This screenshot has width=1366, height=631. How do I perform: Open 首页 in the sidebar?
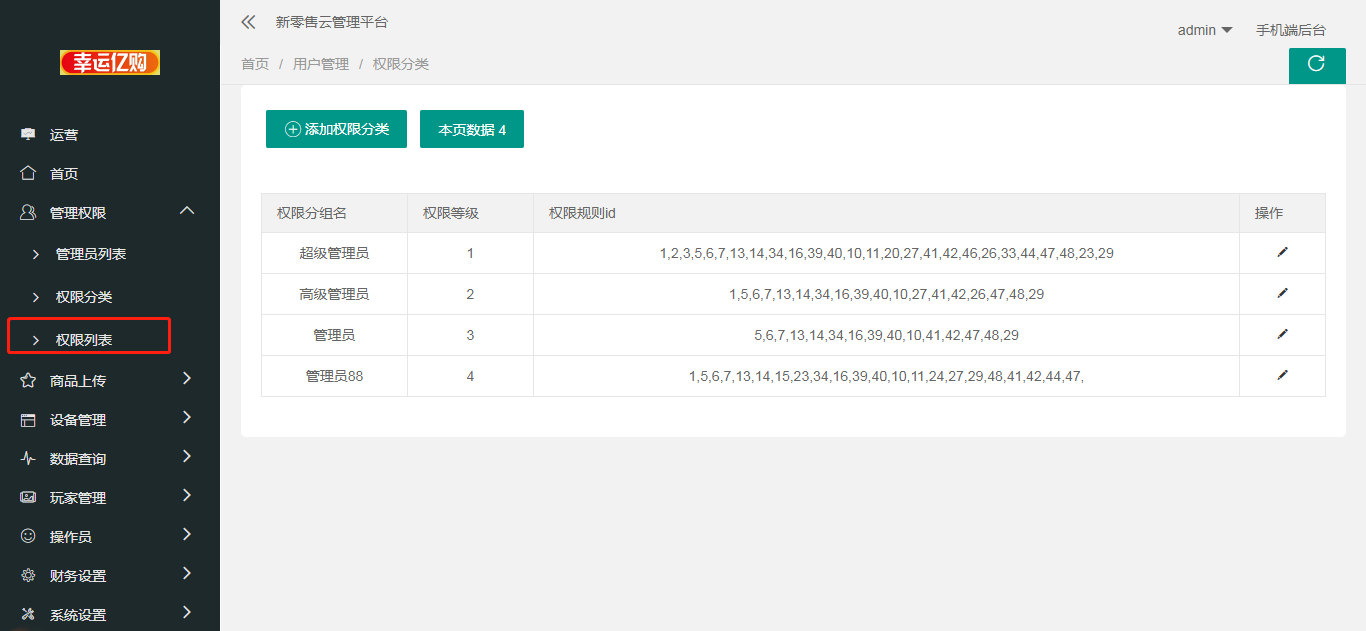coord(64,174)
